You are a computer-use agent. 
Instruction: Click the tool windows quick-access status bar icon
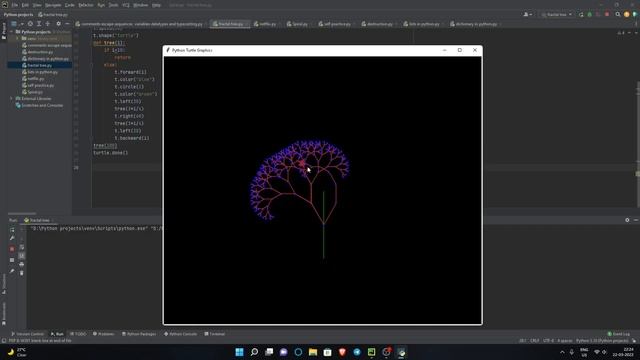click(4, 340)
